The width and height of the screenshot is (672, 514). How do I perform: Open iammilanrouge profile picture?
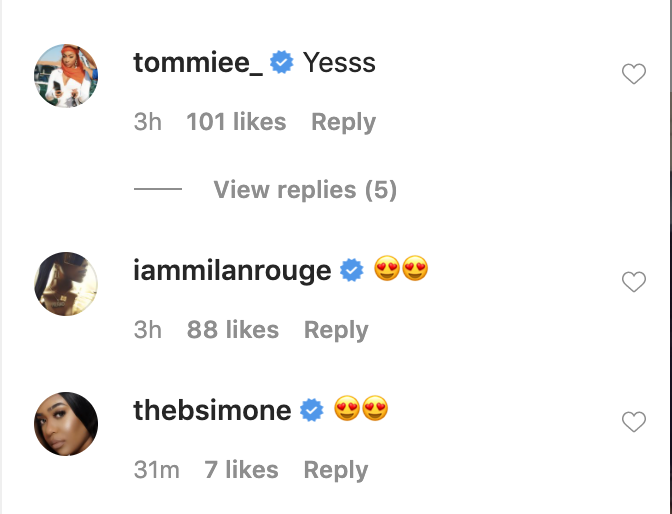click(66, 284)
